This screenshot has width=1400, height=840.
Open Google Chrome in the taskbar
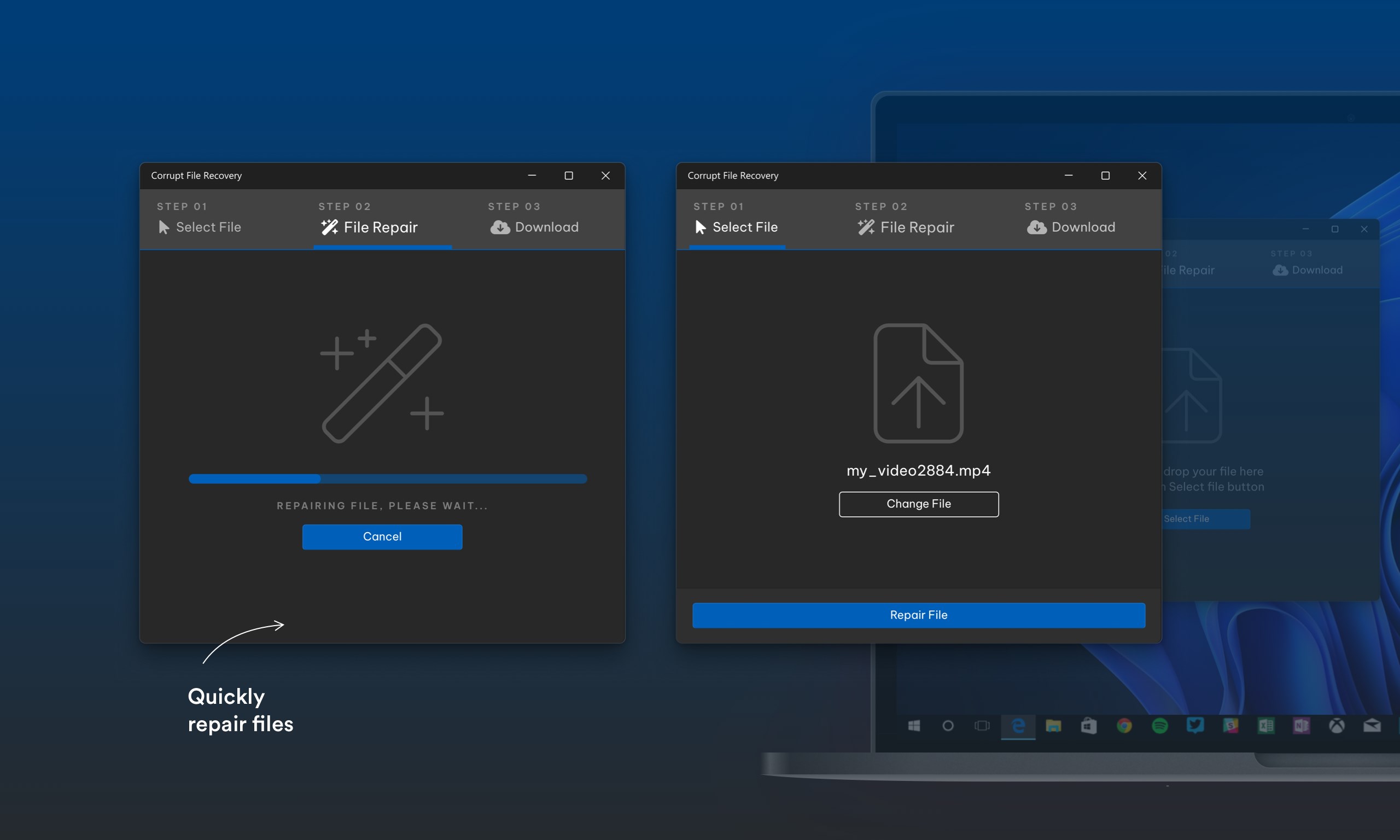pyautogui.click(x=1124, y=726)
